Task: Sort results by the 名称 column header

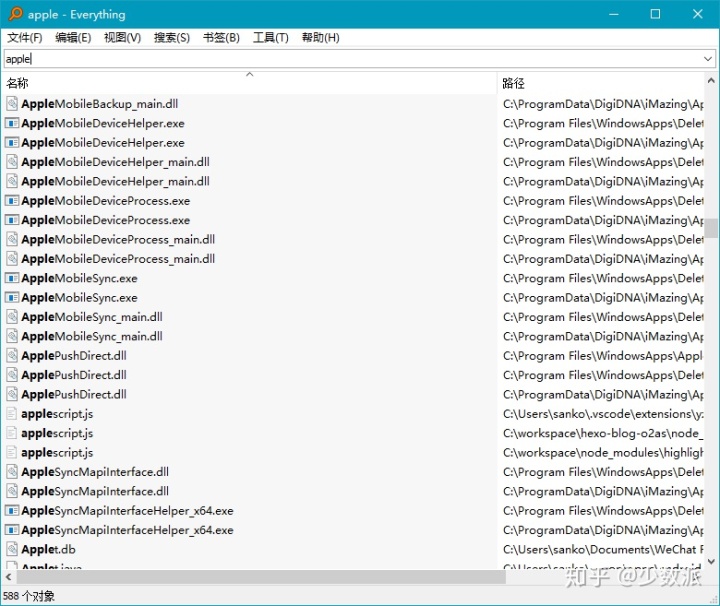Action: (249, 83)
